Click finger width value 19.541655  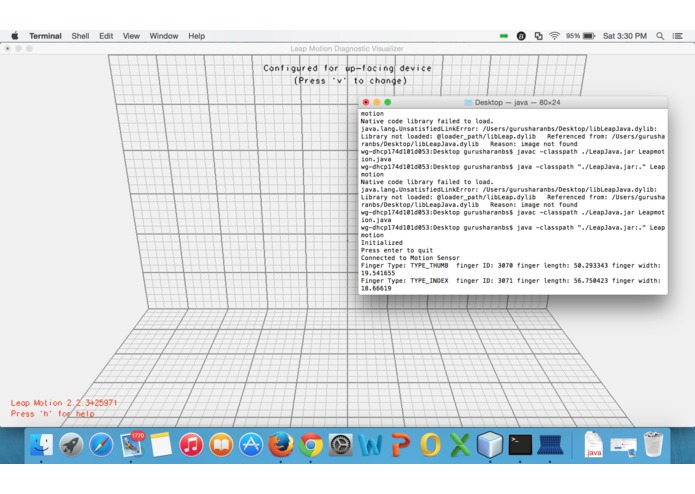click(378, 273)
